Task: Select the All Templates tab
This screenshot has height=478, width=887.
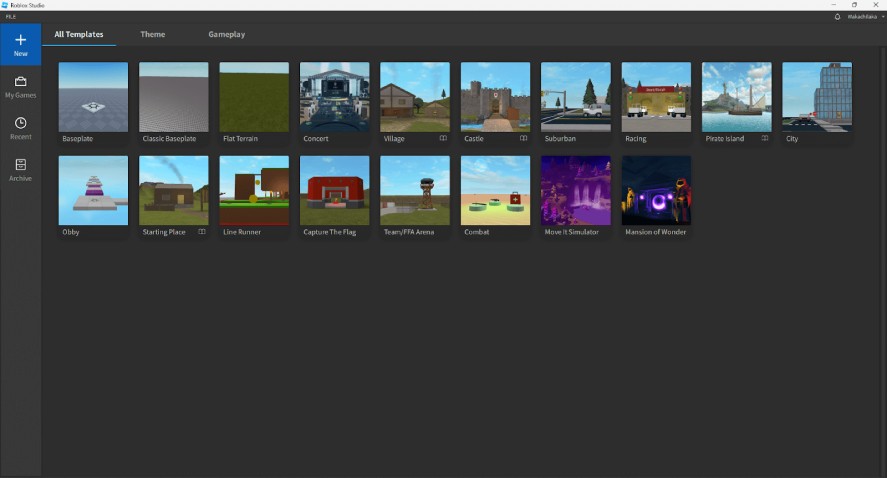Action: [x=79, y=34]
